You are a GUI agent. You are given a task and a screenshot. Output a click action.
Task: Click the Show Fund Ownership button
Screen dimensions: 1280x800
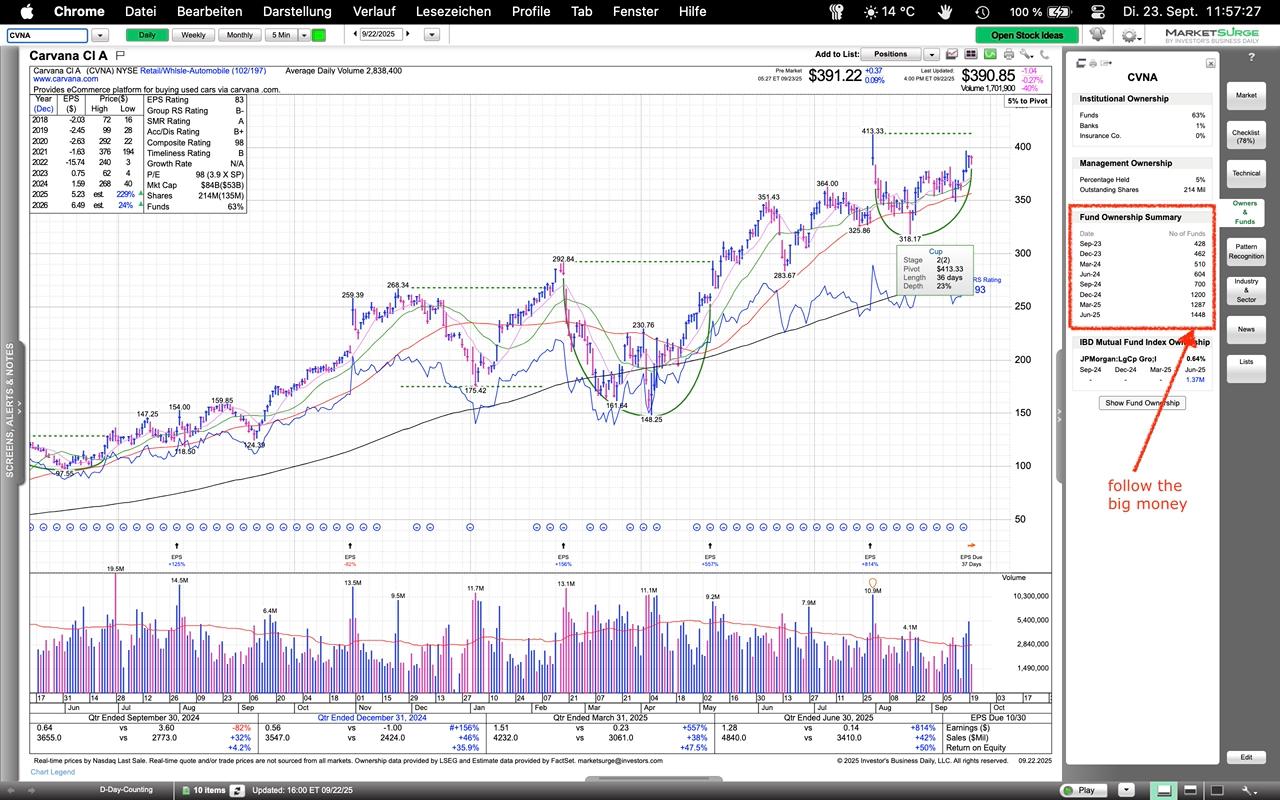(x=1141, y=403)
